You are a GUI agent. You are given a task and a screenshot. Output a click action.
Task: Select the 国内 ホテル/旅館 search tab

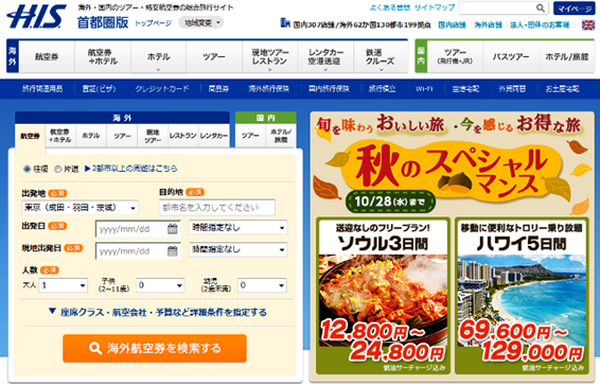point(281,136)
